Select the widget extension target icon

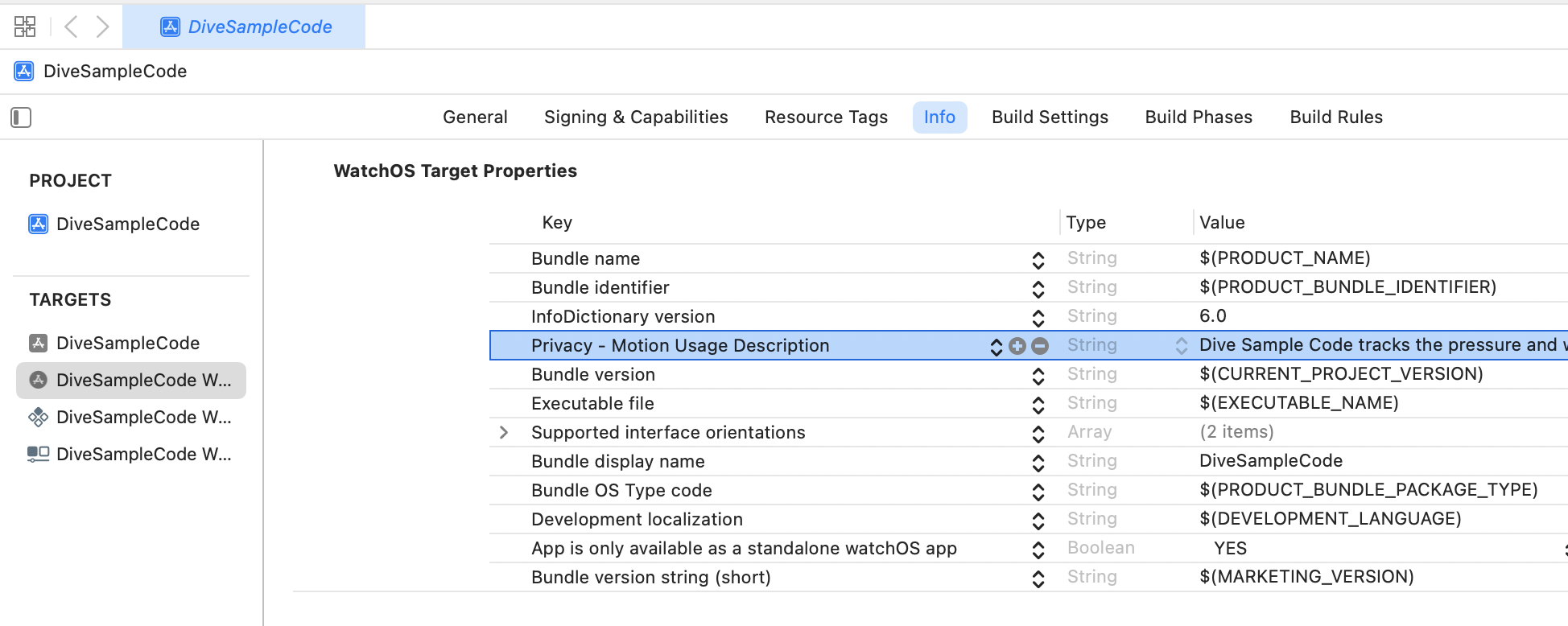coord(38,417)
